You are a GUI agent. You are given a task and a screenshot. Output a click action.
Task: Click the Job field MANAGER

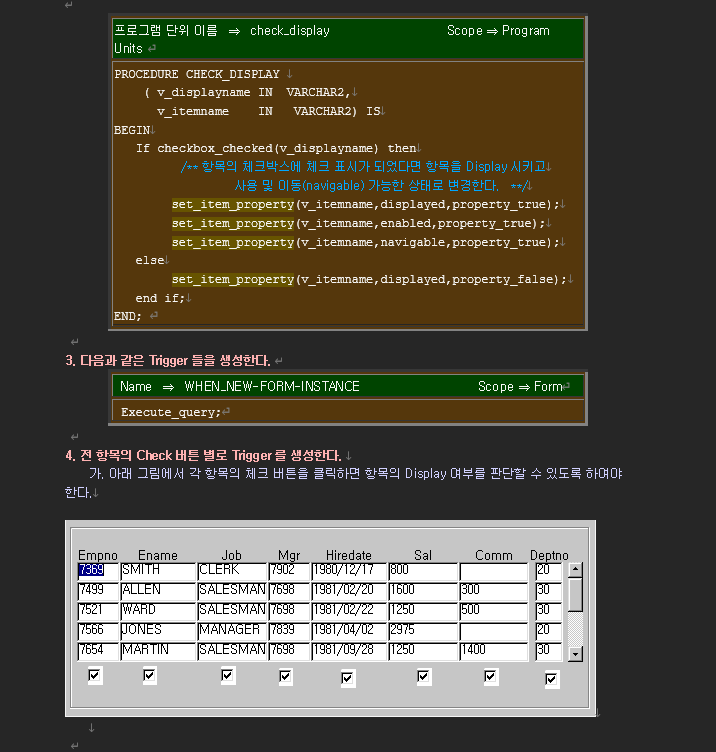[232, 631]
